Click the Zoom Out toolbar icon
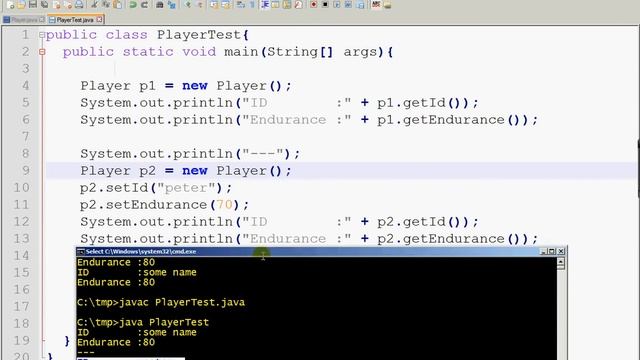This screenshot has width=640, height=360. pos(200,4)
